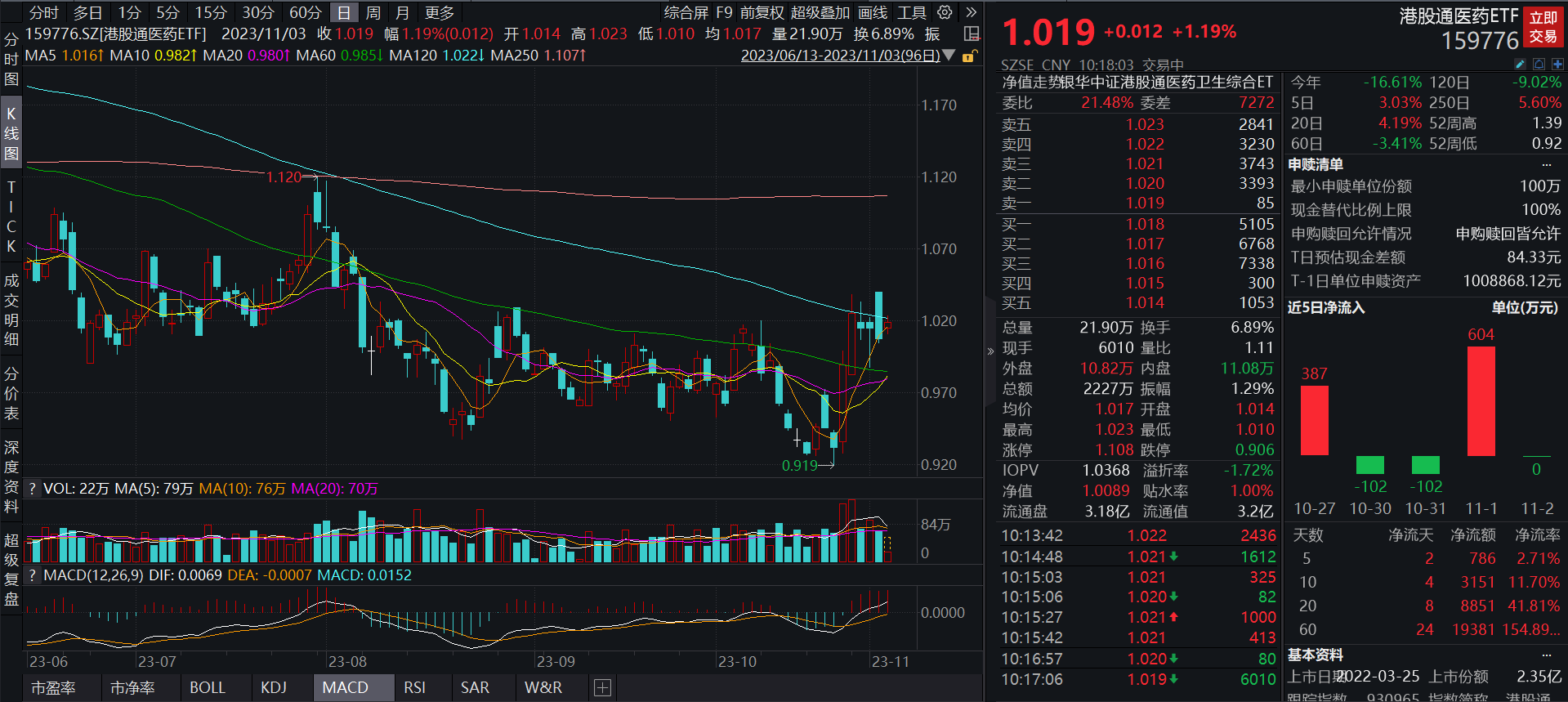Click the 11-1 red net inflow bar
This screenshot has height=702, width=1568.
click(x=1481, y=401)
